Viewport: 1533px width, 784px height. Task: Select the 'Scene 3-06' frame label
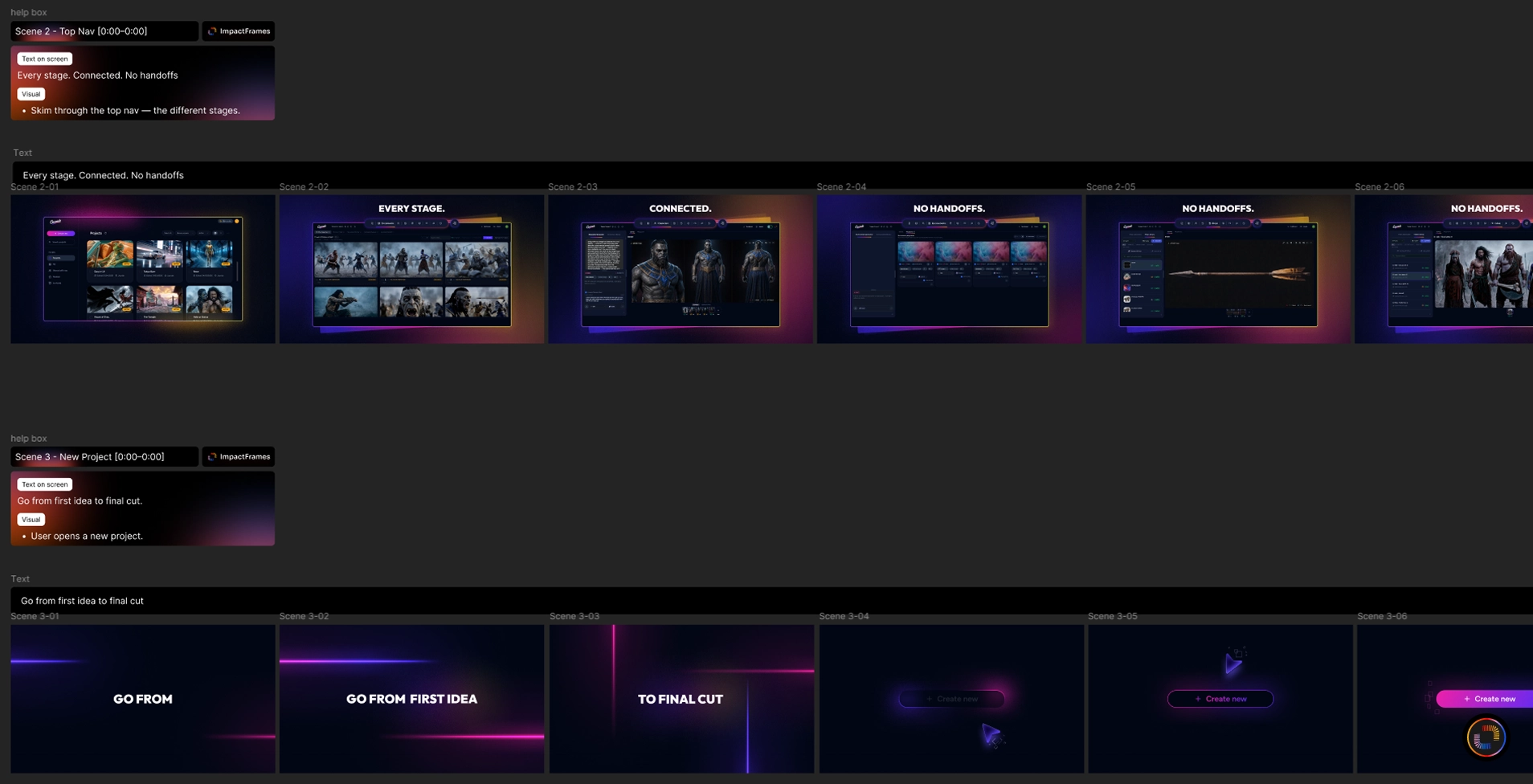point(1382,617)
